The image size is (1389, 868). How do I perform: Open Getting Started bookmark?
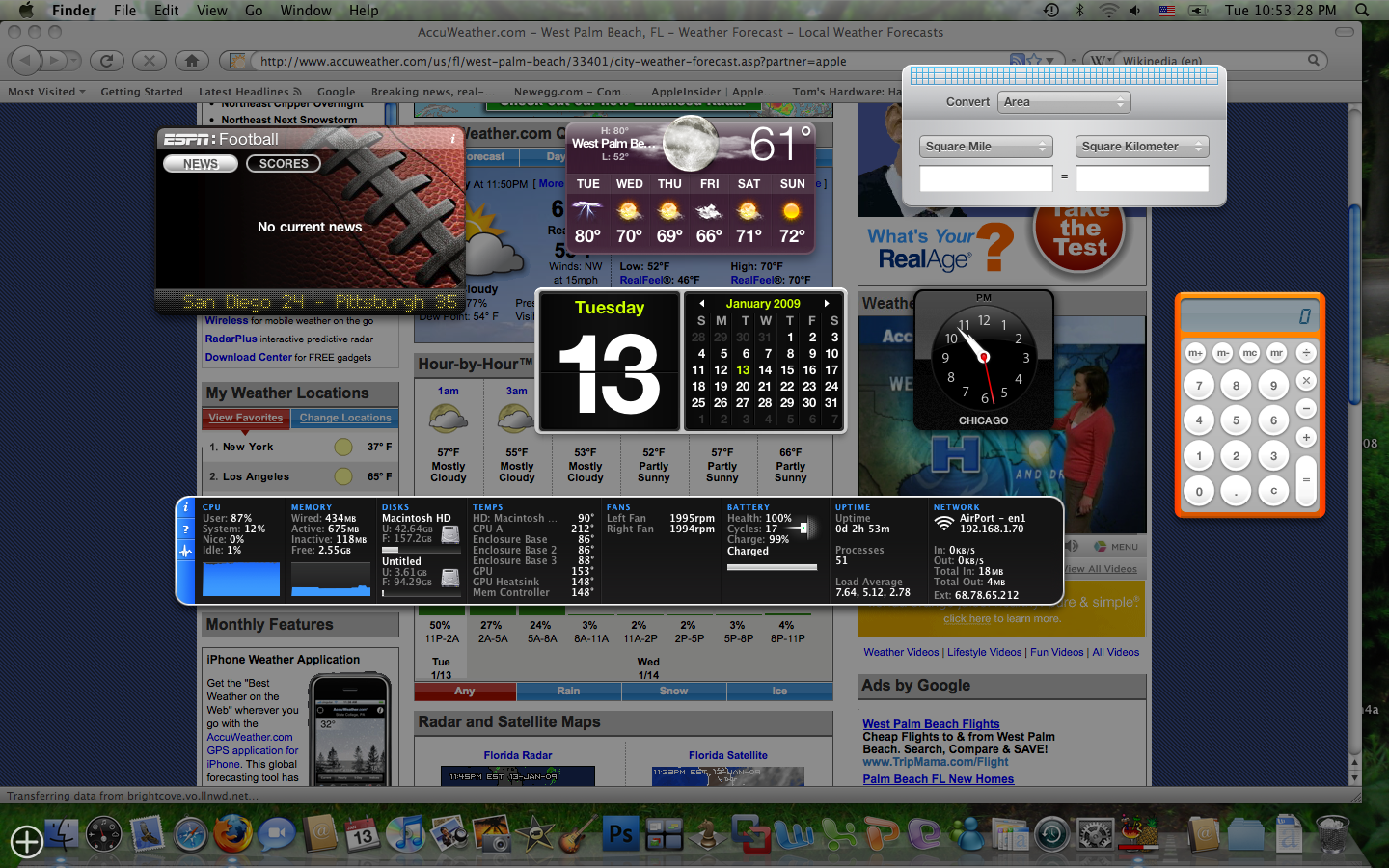coord(142,92)
